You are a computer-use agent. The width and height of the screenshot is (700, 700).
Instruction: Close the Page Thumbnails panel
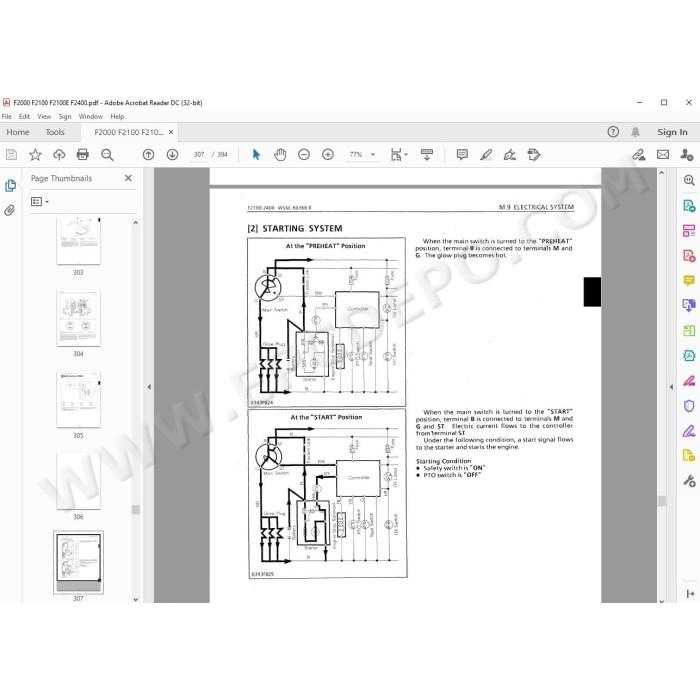click(129, 178)
